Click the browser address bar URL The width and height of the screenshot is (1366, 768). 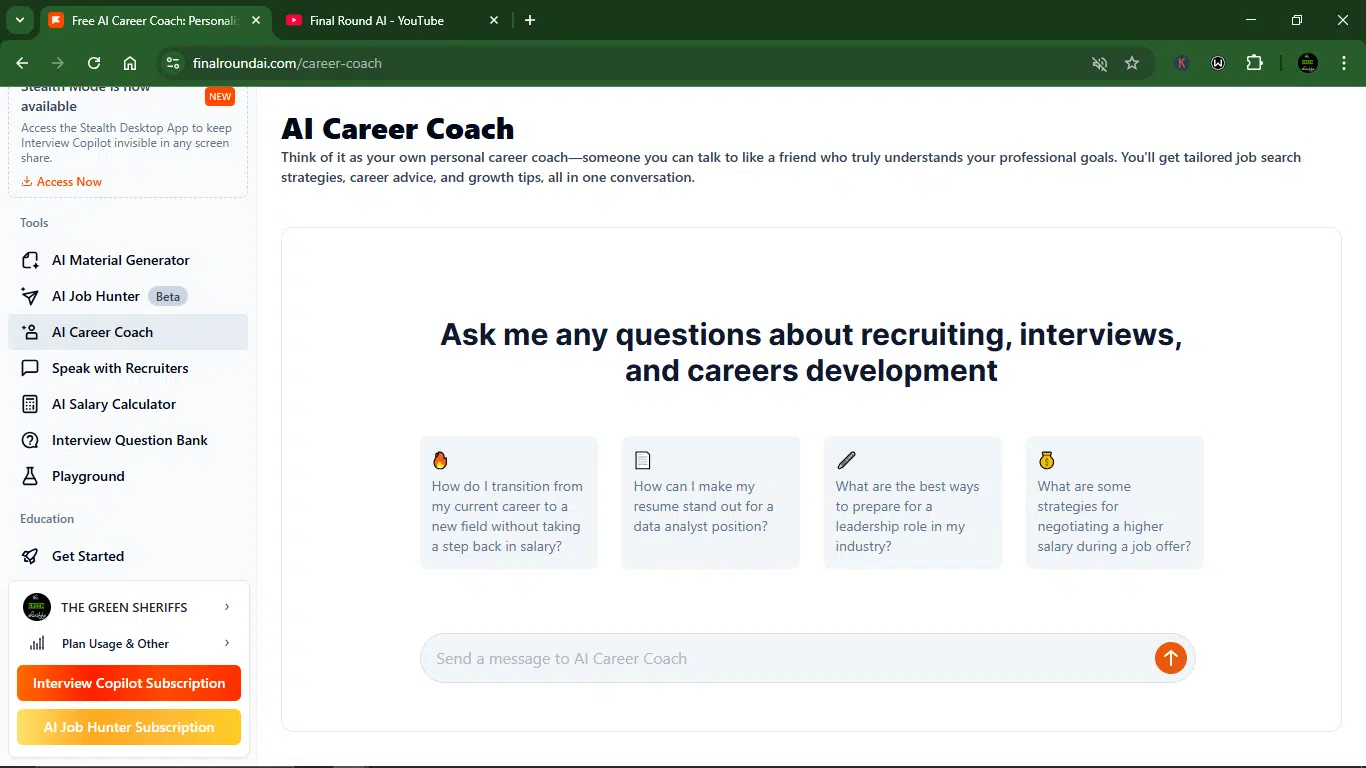[287, 63]
